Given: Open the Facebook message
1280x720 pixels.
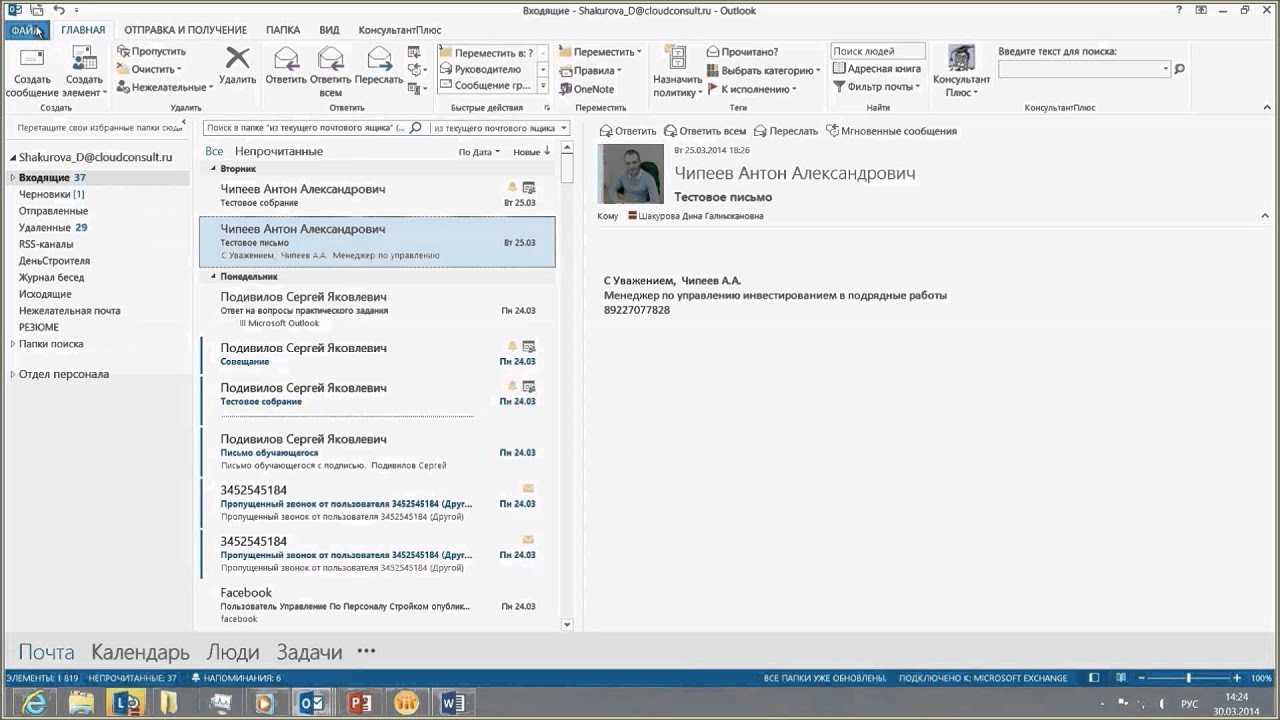Looking at the screenshot, I should tap(377, 605).
